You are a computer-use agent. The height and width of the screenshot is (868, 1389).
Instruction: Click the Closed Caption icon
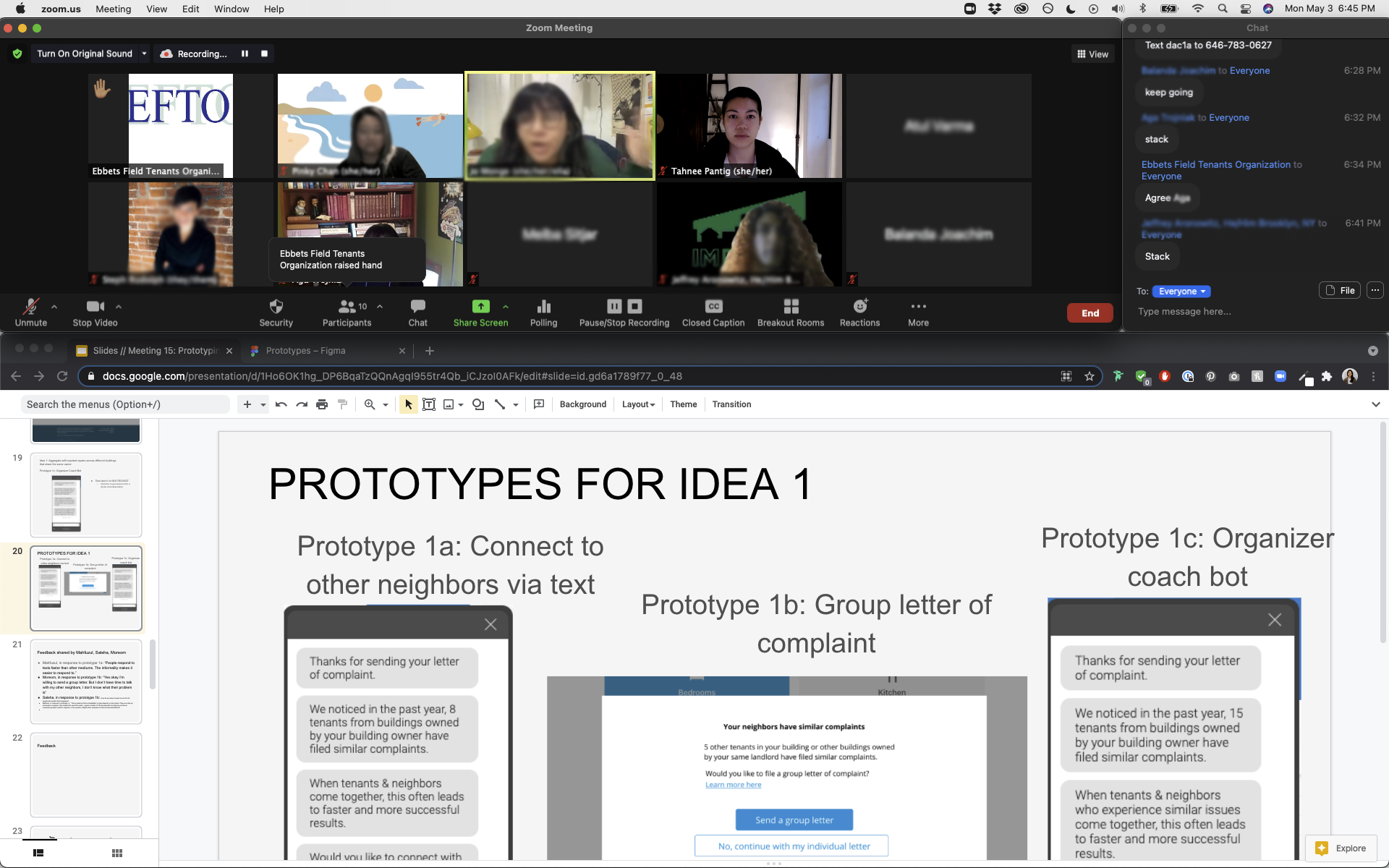[x=713, y=307]
